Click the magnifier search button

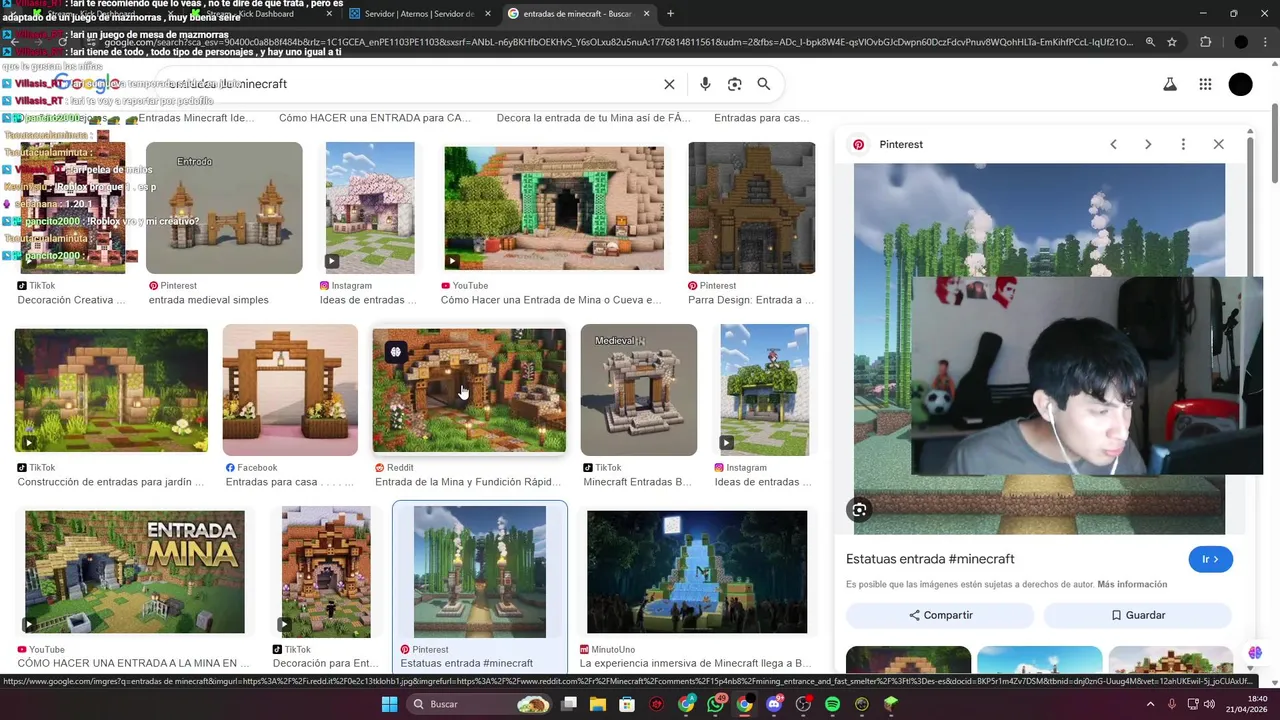(x=764, y=84)
